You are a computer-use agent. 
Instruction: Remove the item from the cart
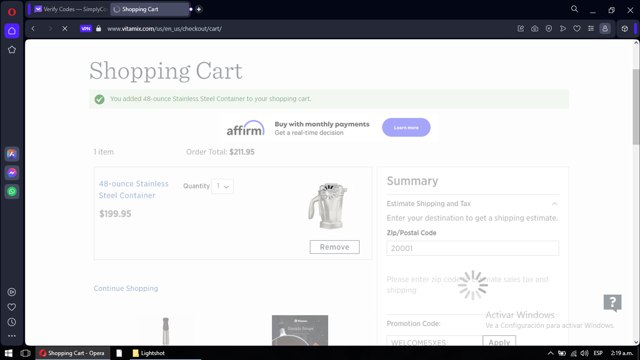335,247
